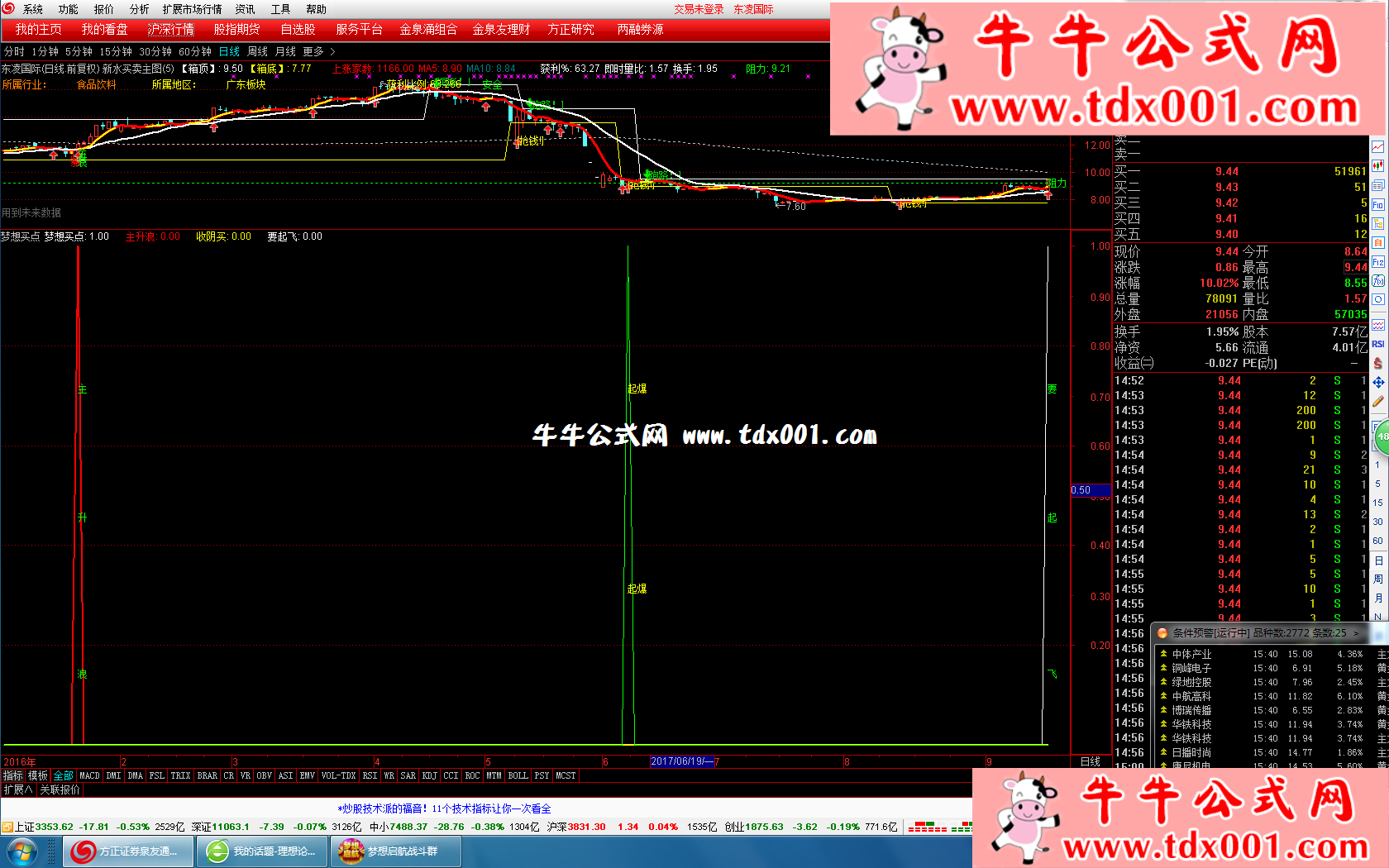Viewport: 1389px width, 868px height.
Task: Open the Windows Start button
Action: pos(22,851)
